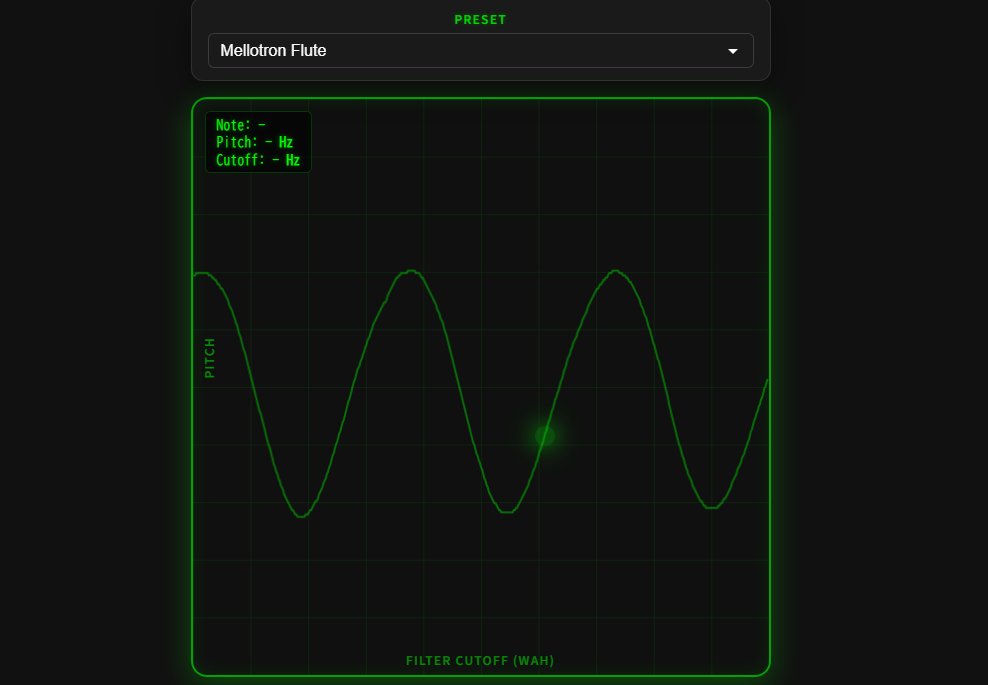Screen dimensions: 988x685
Task: Click the 'Cutoff: – Hz' readout line
Action: point(258,160)
